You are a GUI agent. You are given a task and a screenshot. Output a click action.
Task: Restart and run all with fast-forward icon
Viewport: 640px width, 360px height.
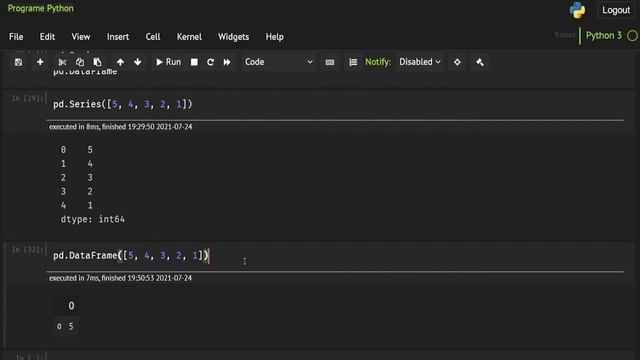pyautogui.click(x=227, y=62)
